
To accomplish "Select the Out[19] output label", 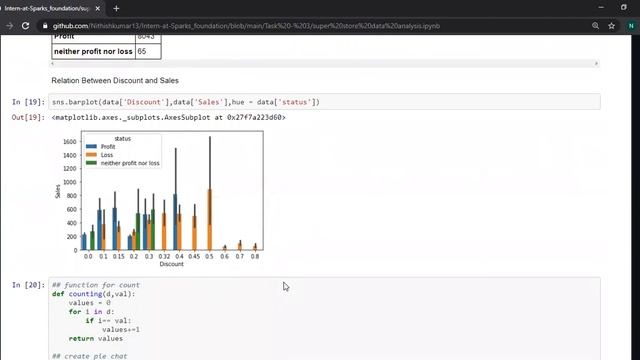I will click(28, 118).
